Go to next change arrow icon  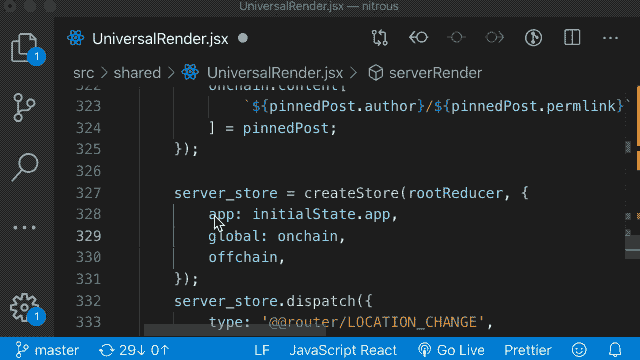494,38
